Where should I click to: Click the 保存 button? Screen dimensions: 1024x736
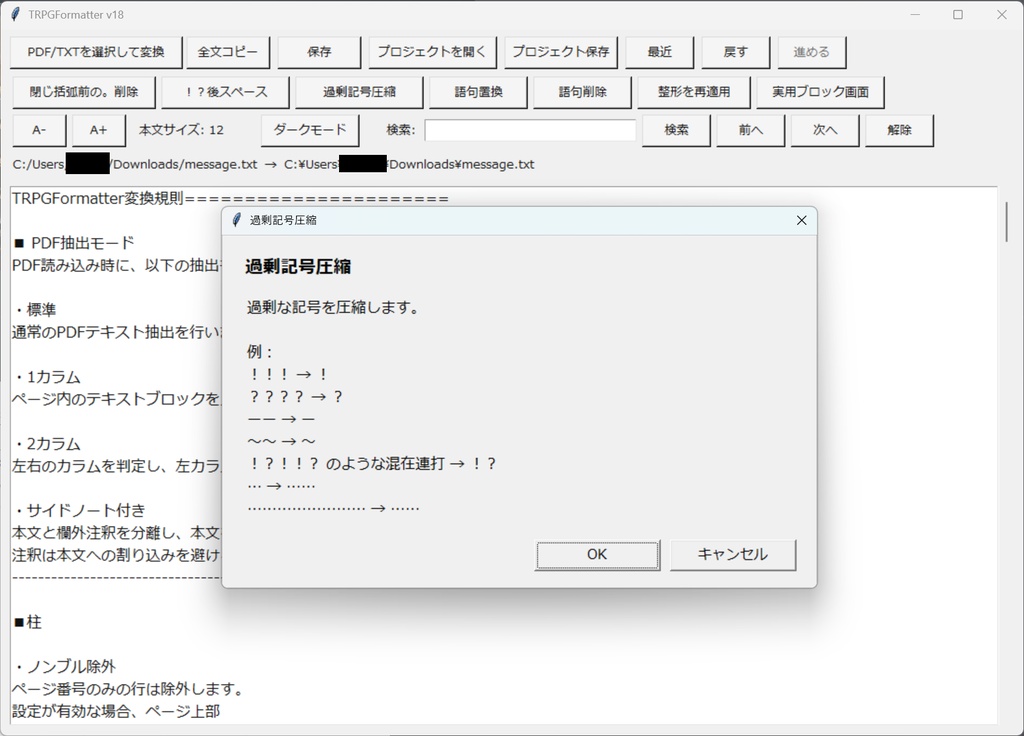coord(319,52)
